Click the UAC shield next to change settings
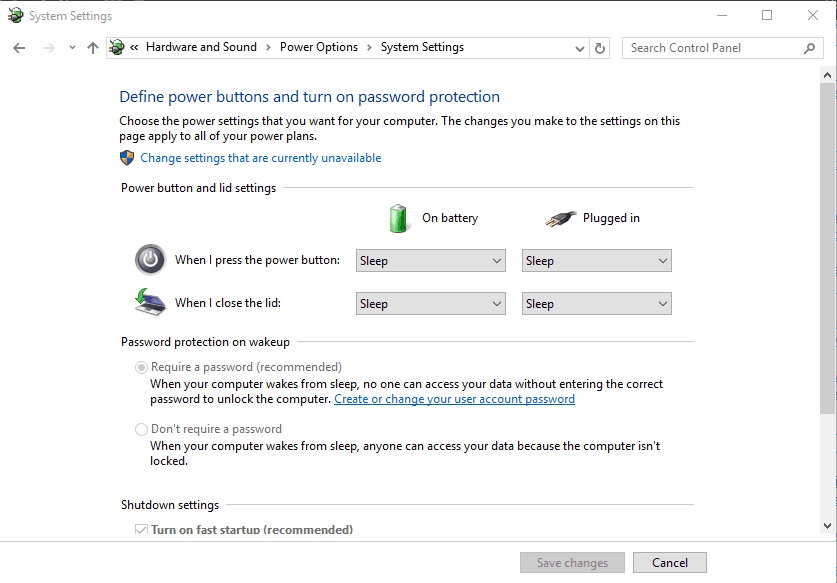Viewport: 837px width, 583px height. 126,157
